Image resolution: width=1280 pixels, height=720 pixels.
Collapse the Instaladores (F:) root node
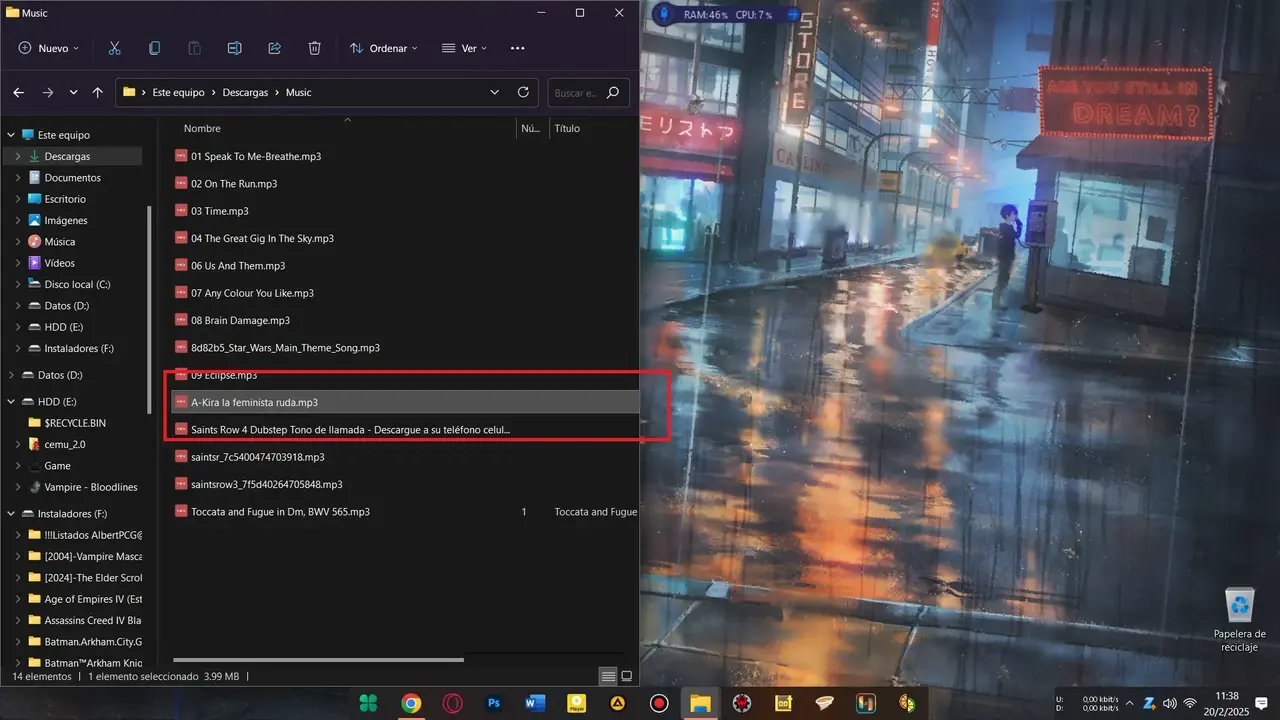(11, 514)
